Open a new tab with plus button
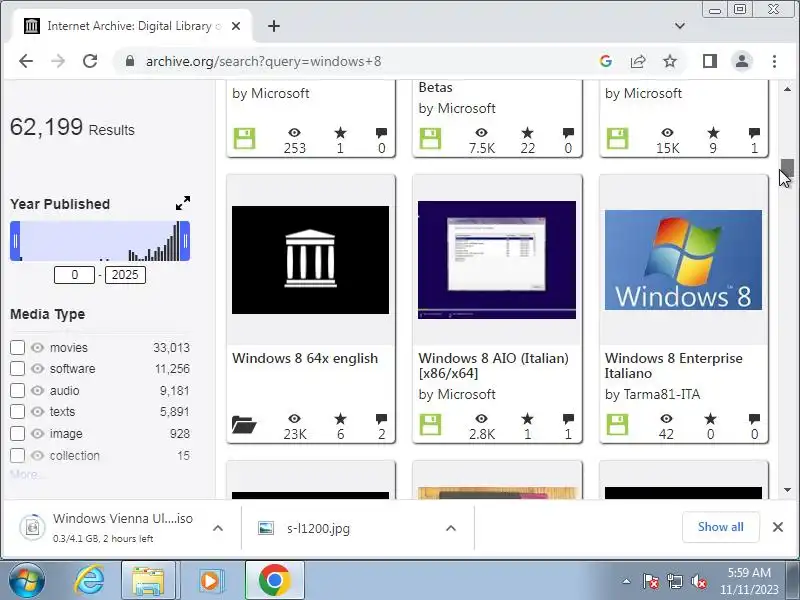 click(274, 26)
